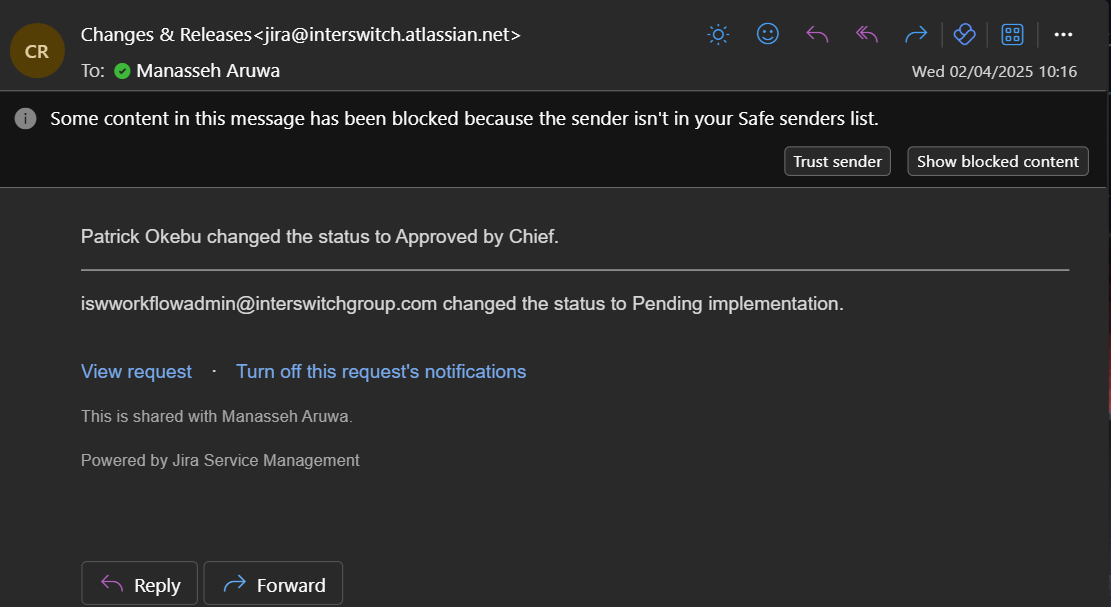Viewport: 1111px width, 607px height.
Task: Expand the More actions ellipsis menu
Action: [x=1063, y=35]
